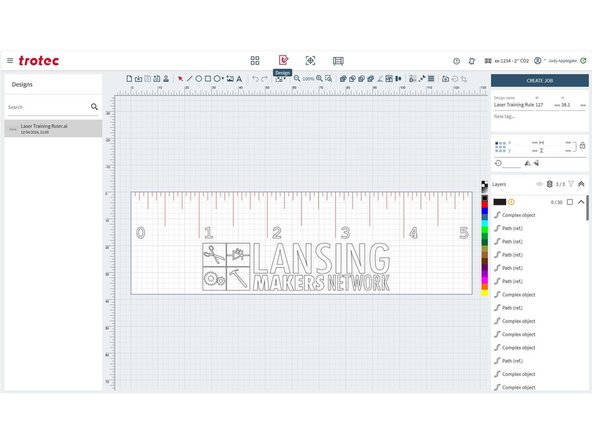Create a new design document
Image resolution: width=592 pixels, height=444 pixels.
point(130,79)
